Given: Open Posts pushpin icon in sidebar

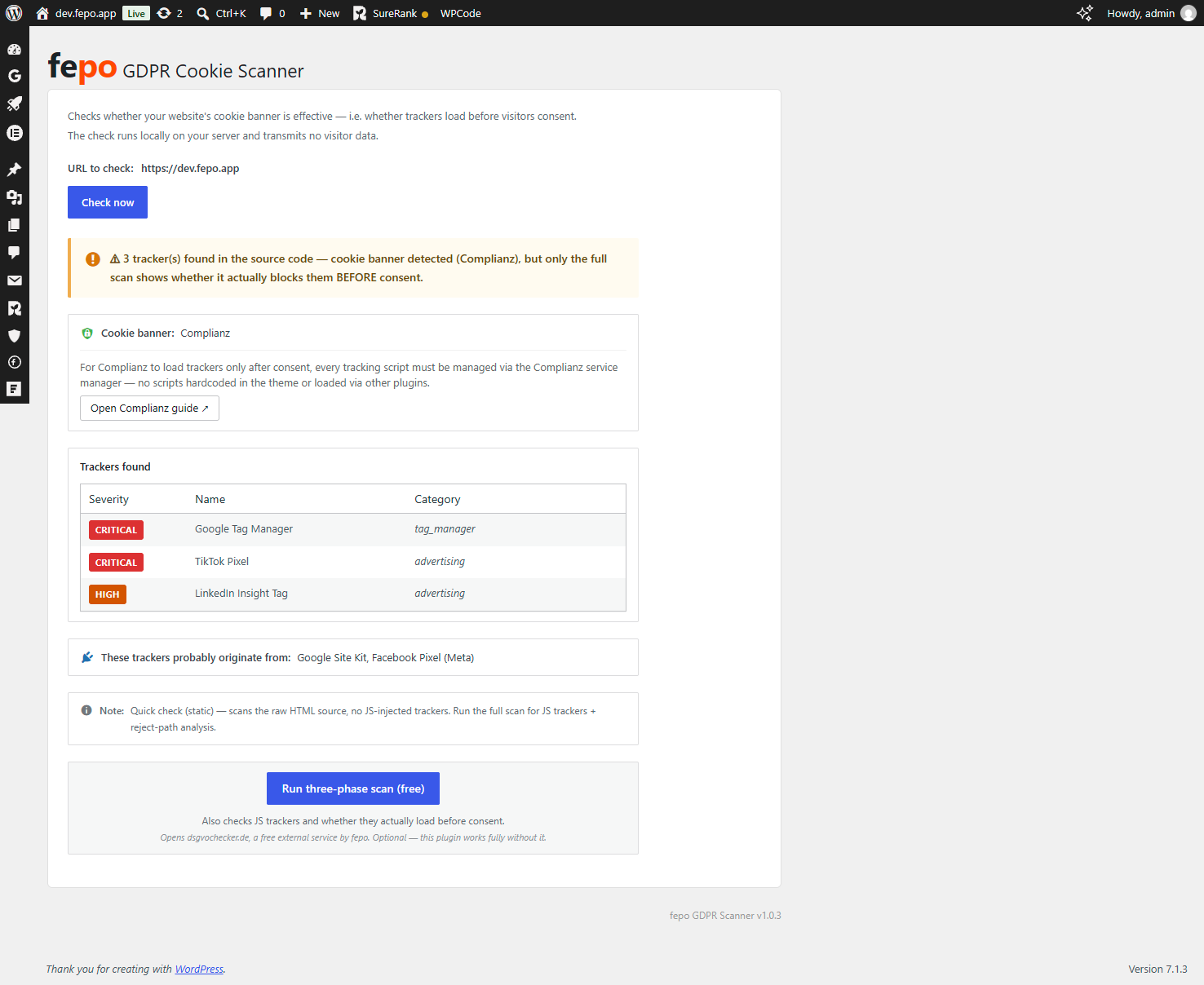Looking at the screenshot, I should [x=14, y=170].
